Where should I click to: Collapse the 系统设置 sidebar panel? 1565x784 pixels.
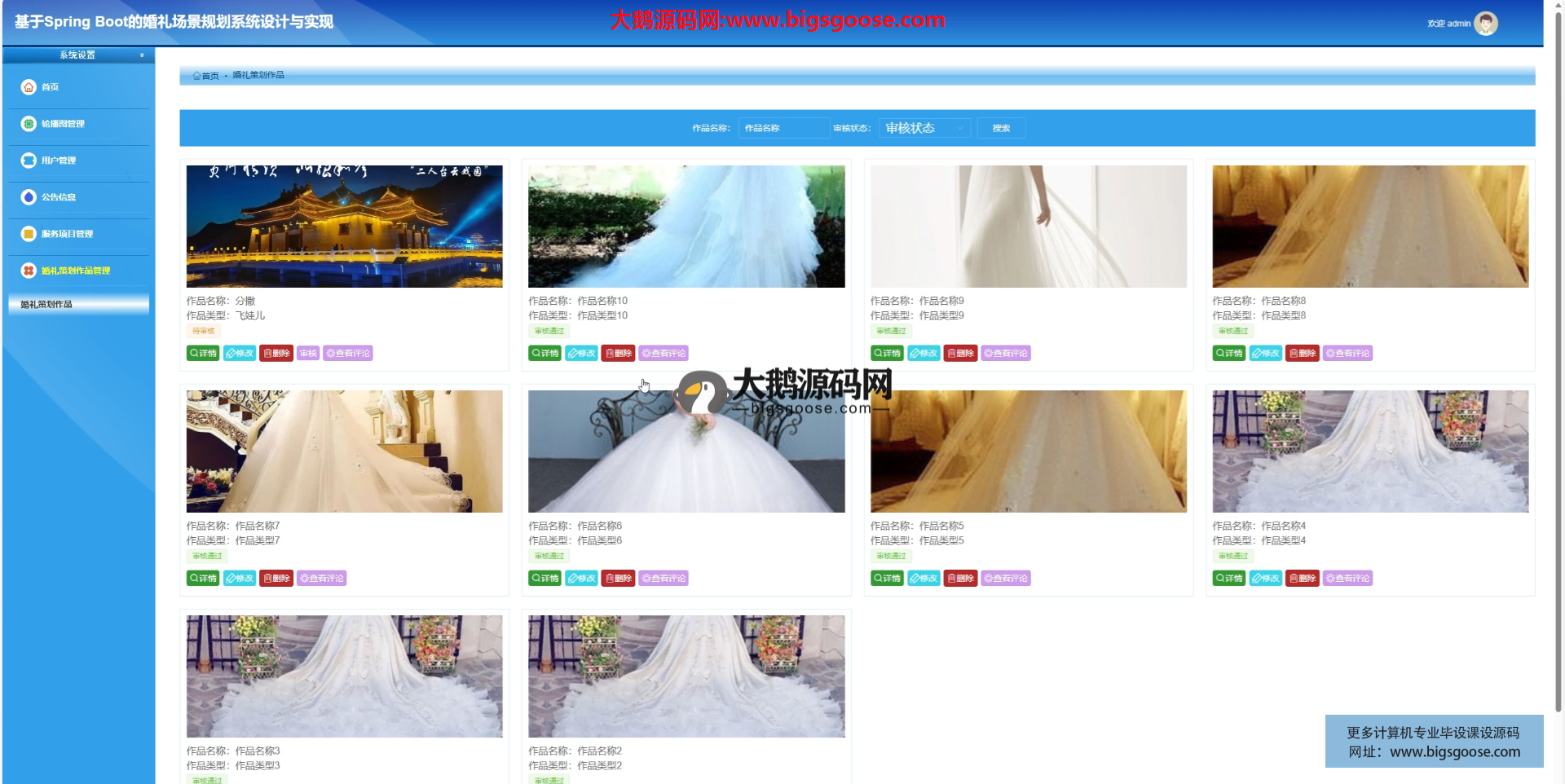(x=142, y=55)
